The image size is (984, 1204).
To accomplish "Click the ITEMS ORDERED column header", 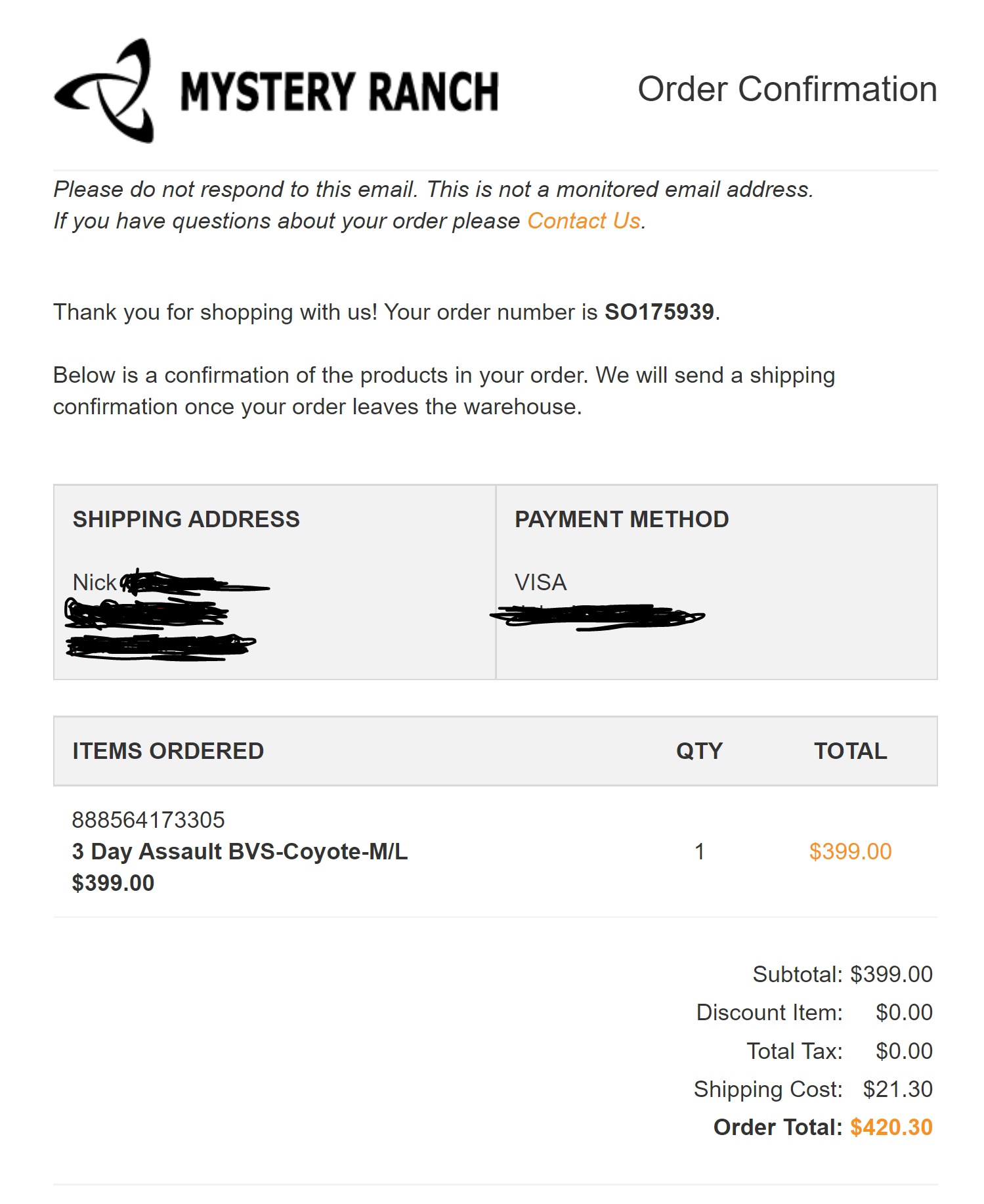I will tap(168, 751).
